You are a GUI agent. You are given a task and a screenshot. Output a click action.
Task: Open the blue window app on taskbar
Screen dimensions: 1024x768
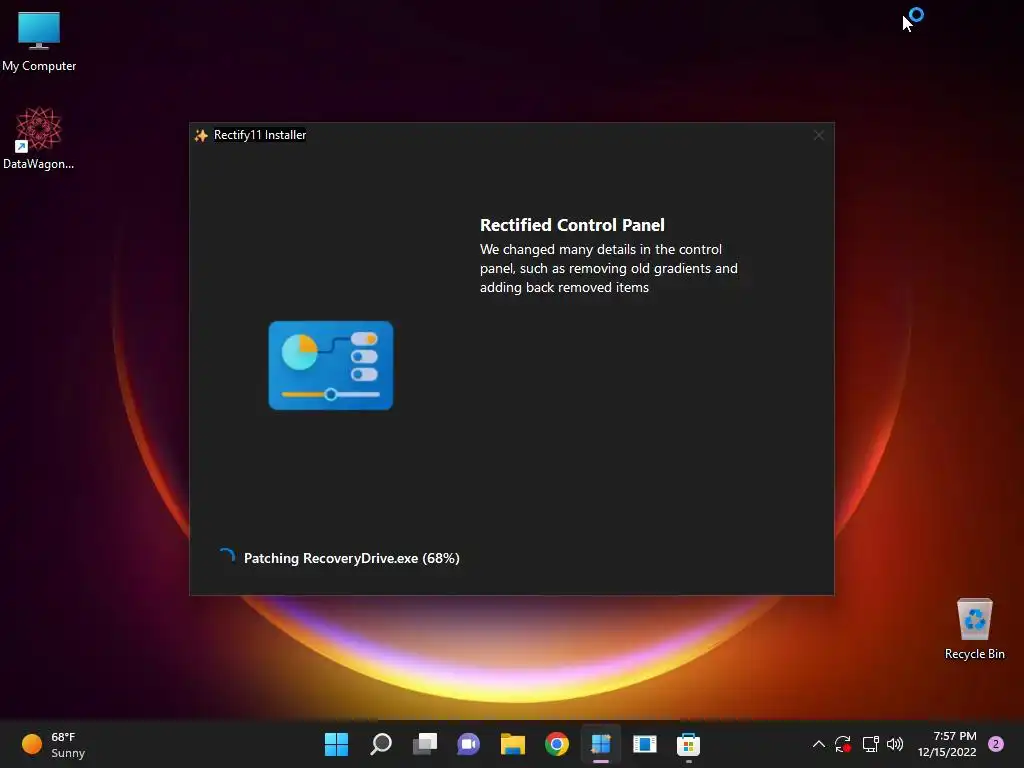[645, 744]
